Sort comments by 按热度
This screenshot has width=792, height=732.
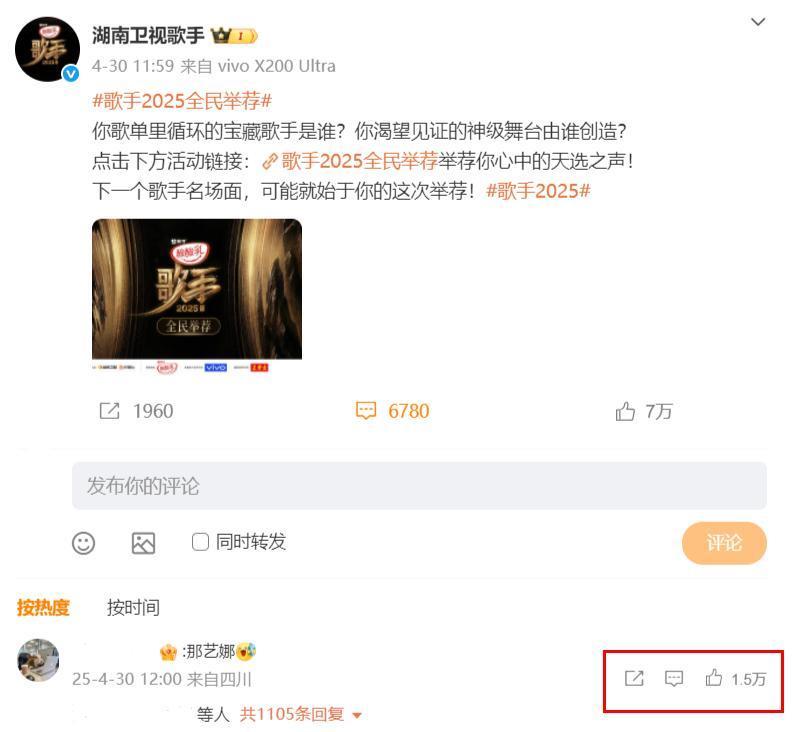point(43,607)
